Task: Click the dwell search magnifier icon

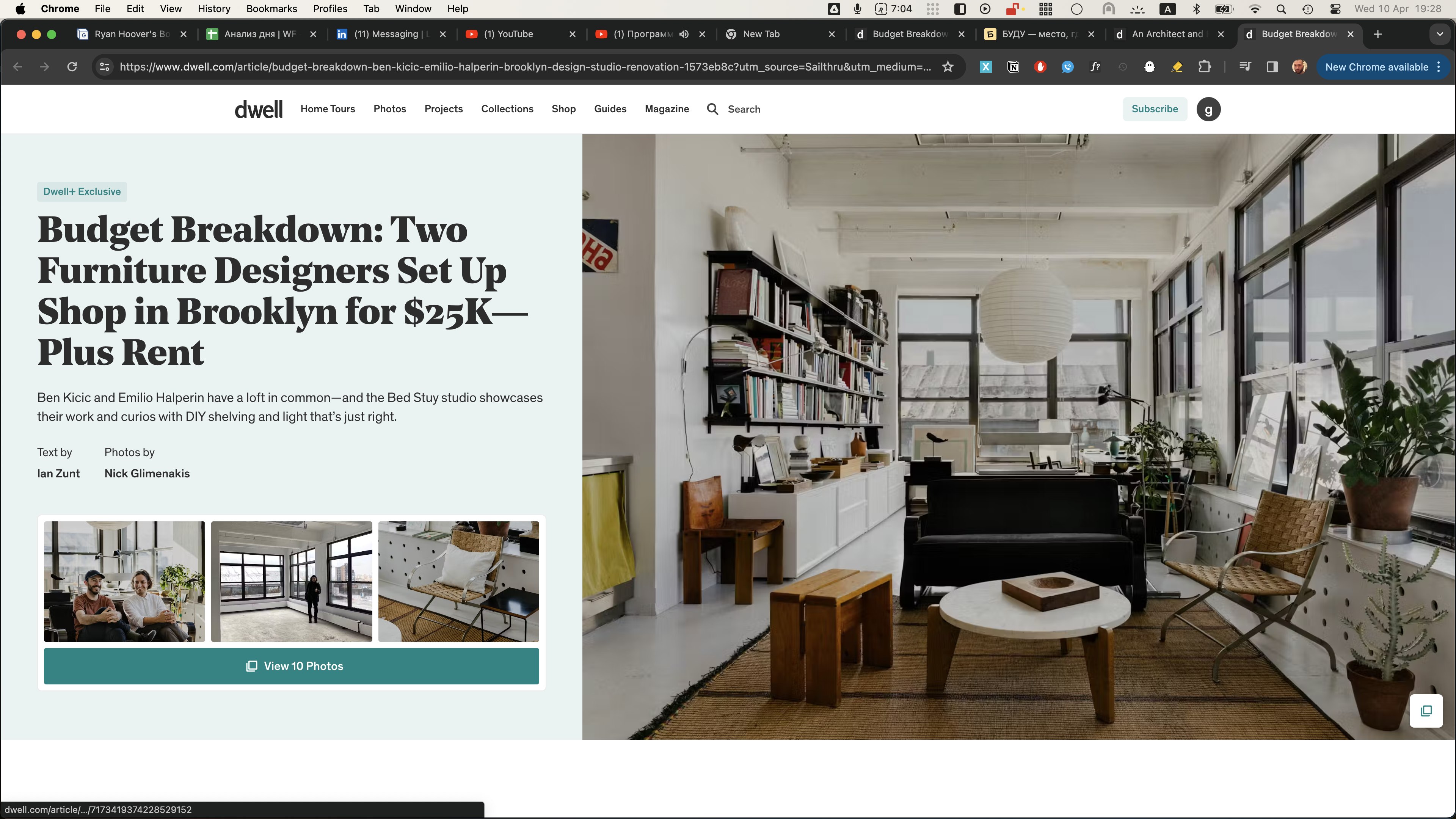Action: coord(713,109)
